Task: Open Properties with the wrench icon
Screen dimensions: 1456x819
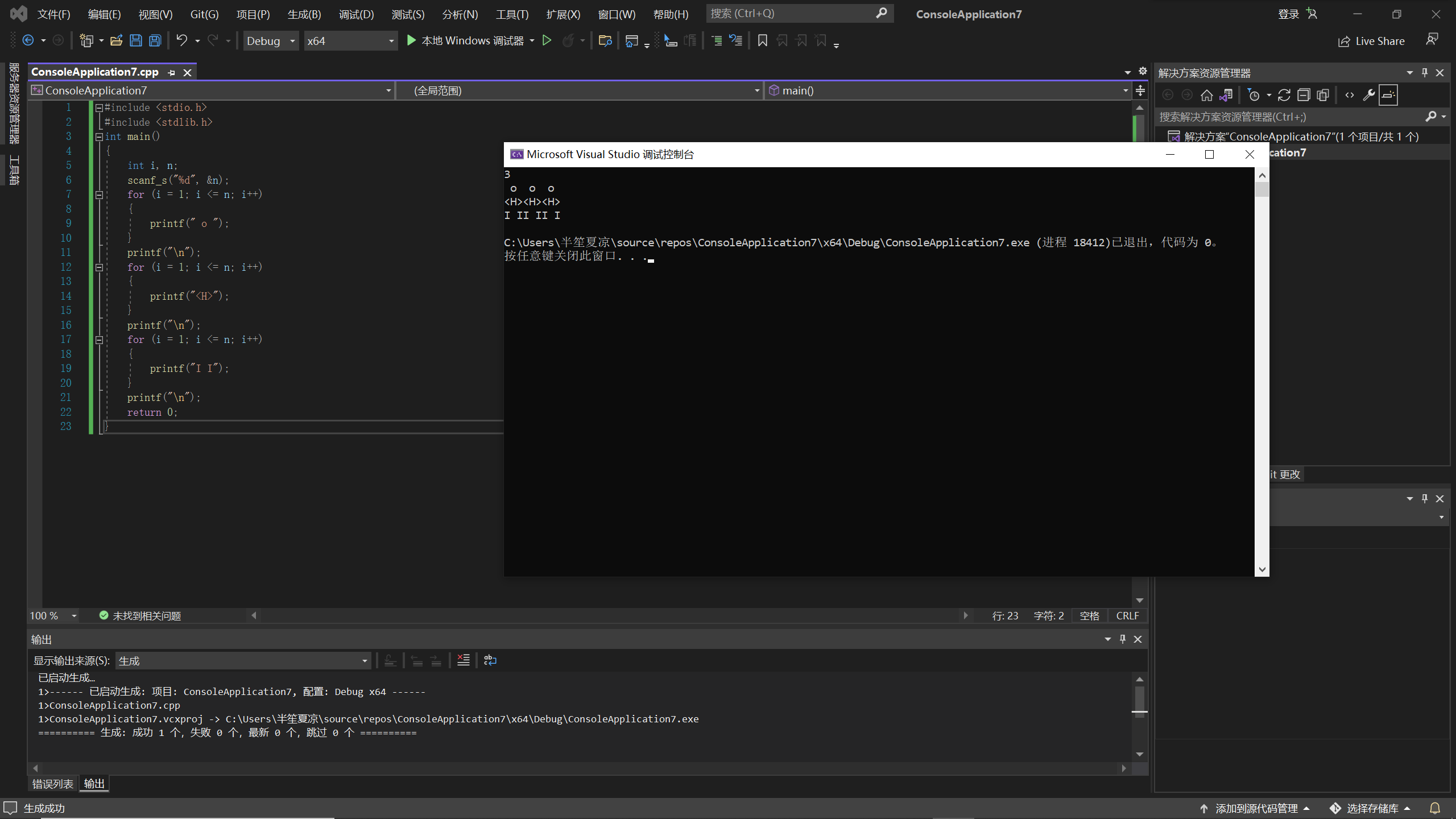Action: 1368,95
